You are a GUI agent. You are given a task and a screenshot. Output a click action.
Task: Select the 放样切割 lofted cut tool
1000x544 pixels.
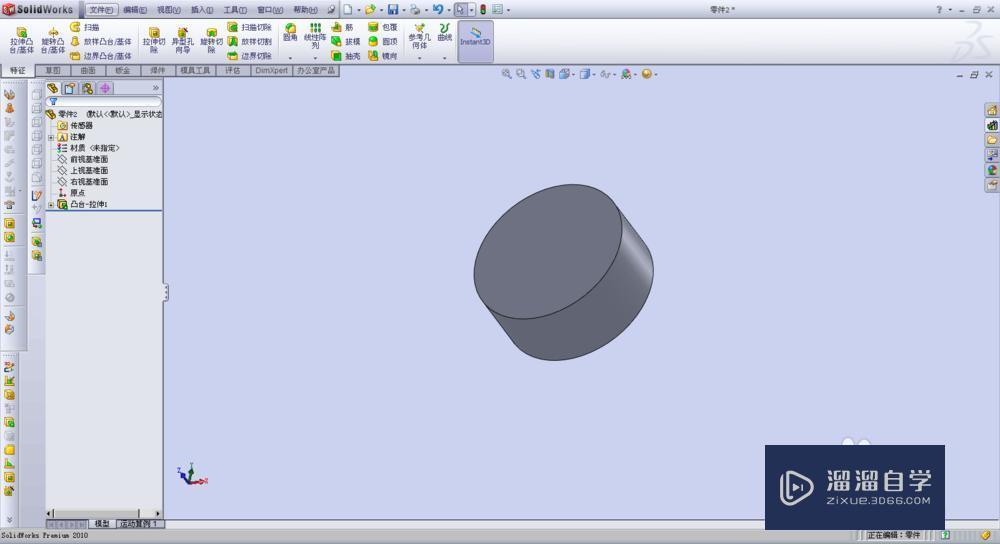tap(250, 41)
